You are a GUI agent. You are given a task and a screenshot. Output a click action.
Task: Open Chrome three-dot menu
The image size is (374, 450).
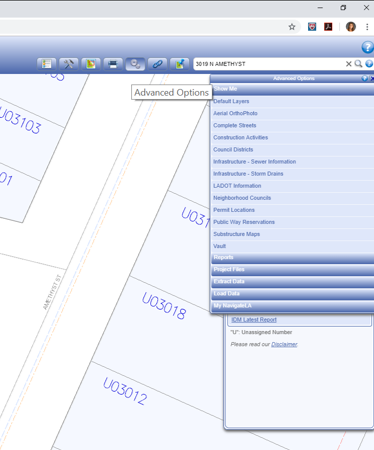[367, 27]
